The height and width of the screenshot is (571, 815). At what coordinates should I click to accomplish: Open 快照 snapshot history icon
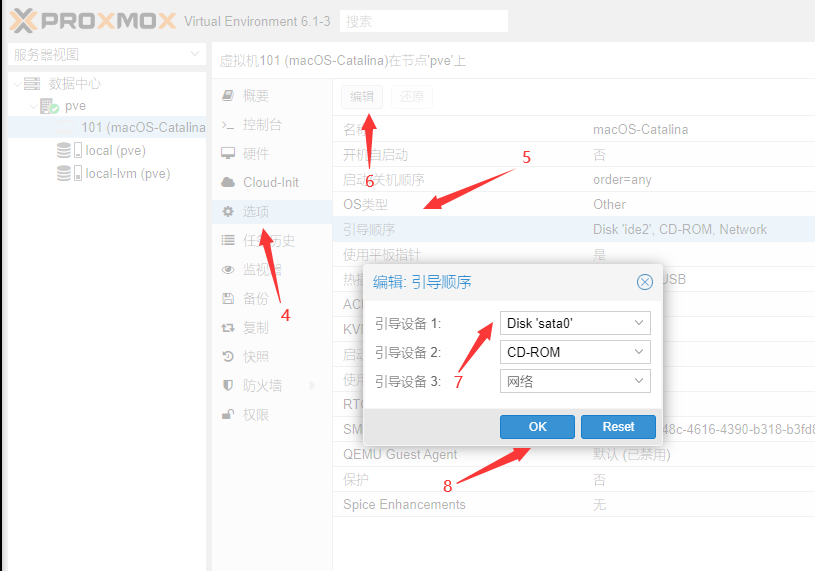pos(227,357)
